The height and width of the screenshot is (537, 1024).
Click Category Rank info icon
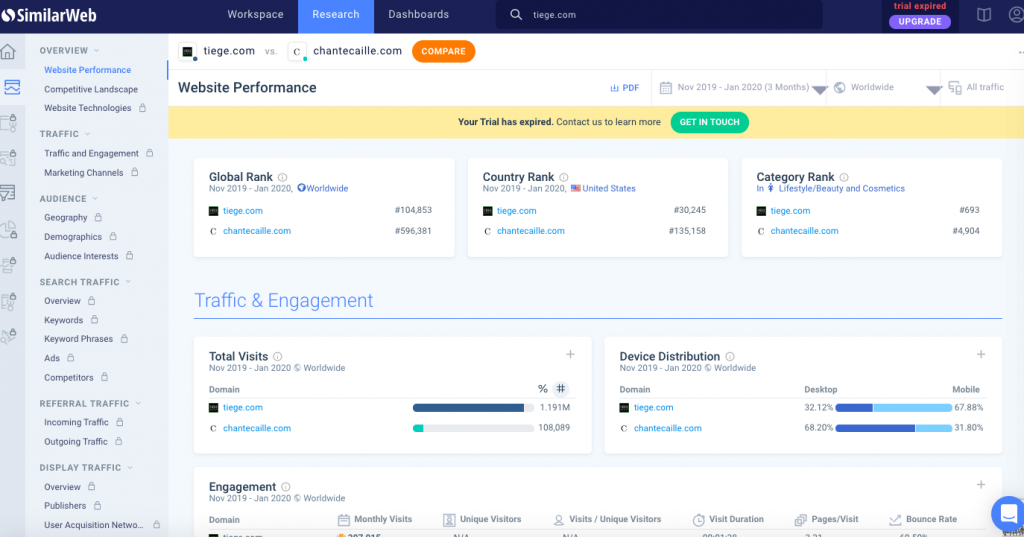[844, 177]
